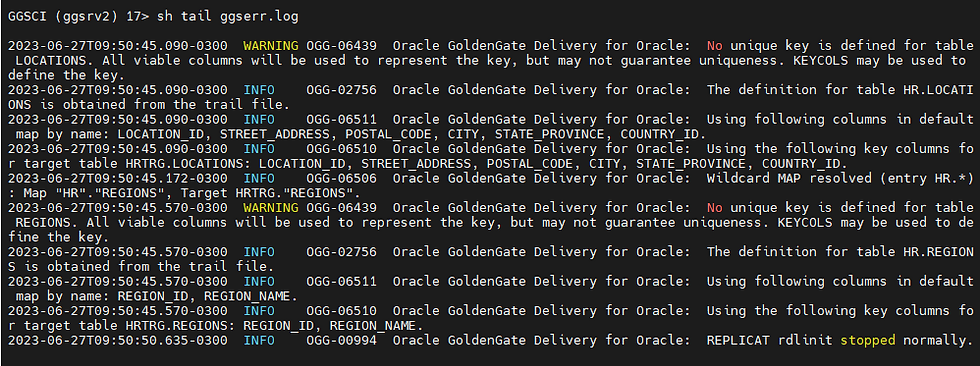The width and height of the screenshot is (980, 366).
Task: Click the INFO label on the last log line
Action: (x=259, y=340)
